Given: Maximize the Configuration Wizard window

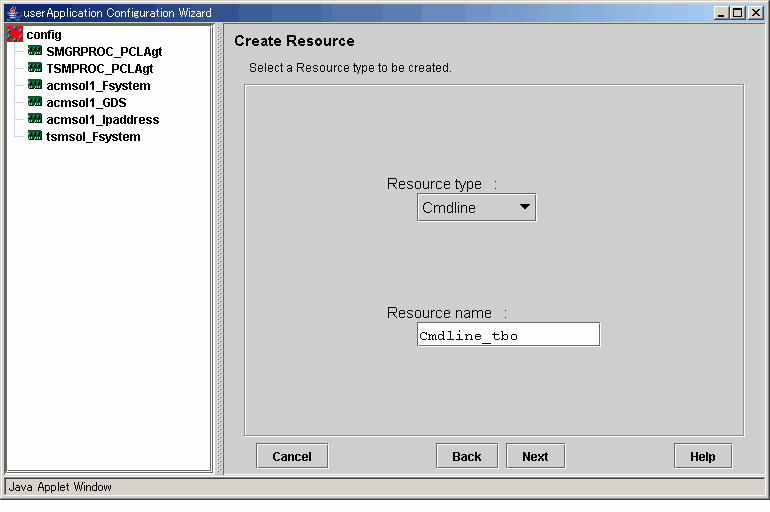Looking at the screenshot, I should tap(738, 13).
